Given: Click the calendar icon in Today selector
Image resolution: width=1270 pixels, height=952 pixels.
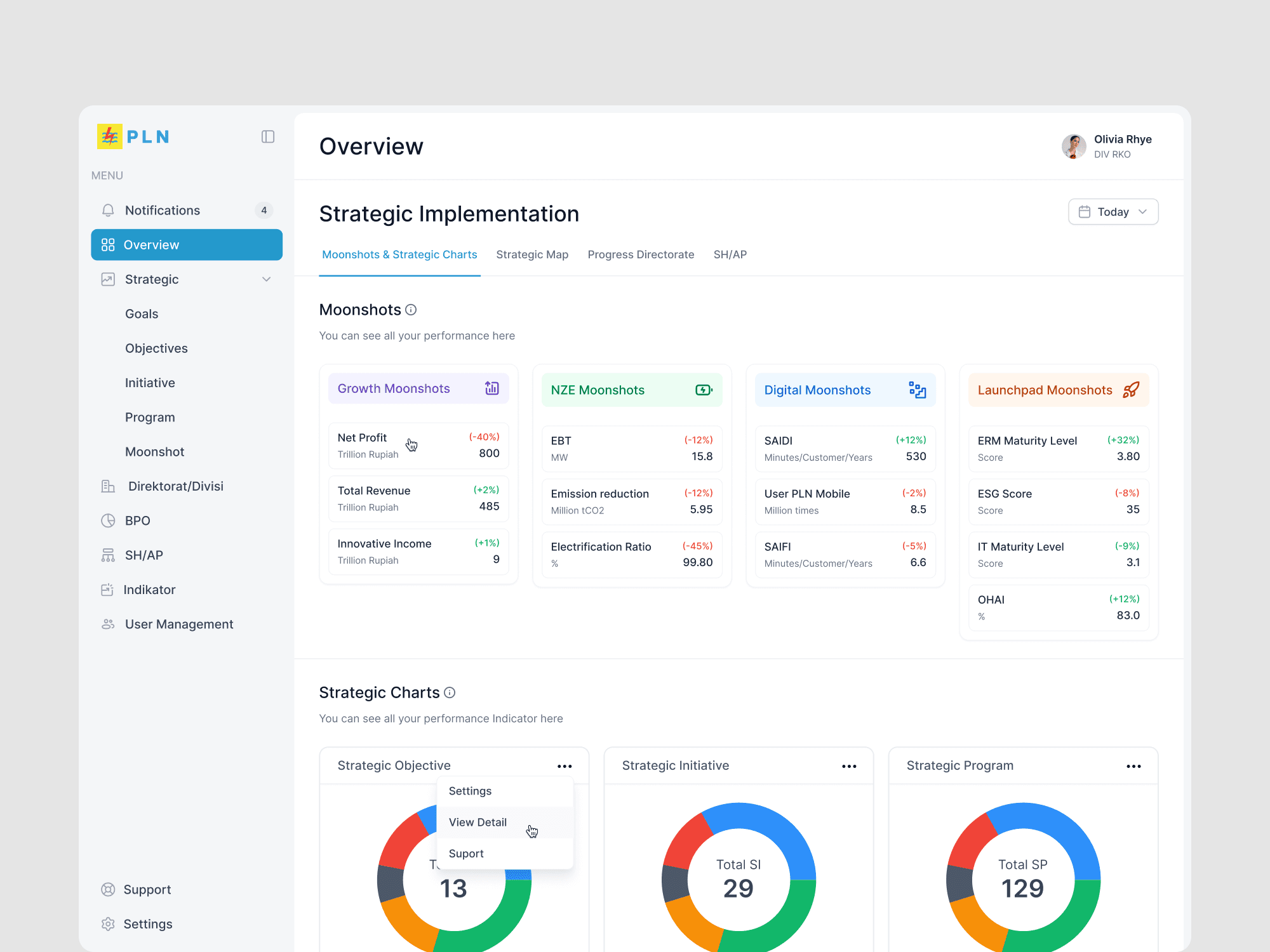Looking at the screenshot, I should pos(1085,212).
